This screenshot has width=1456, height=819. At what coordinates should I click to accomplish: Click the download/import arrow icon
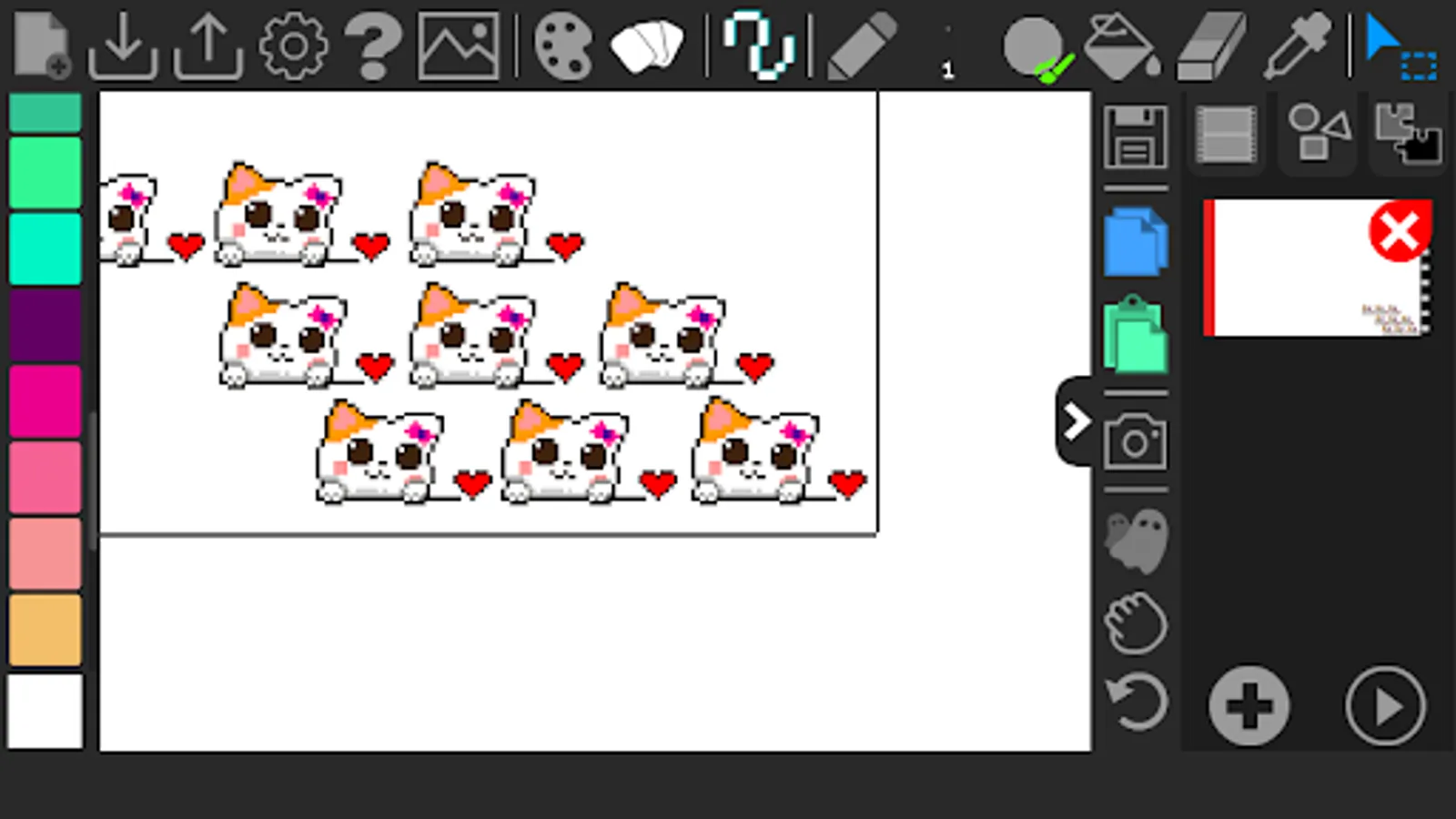123,45
